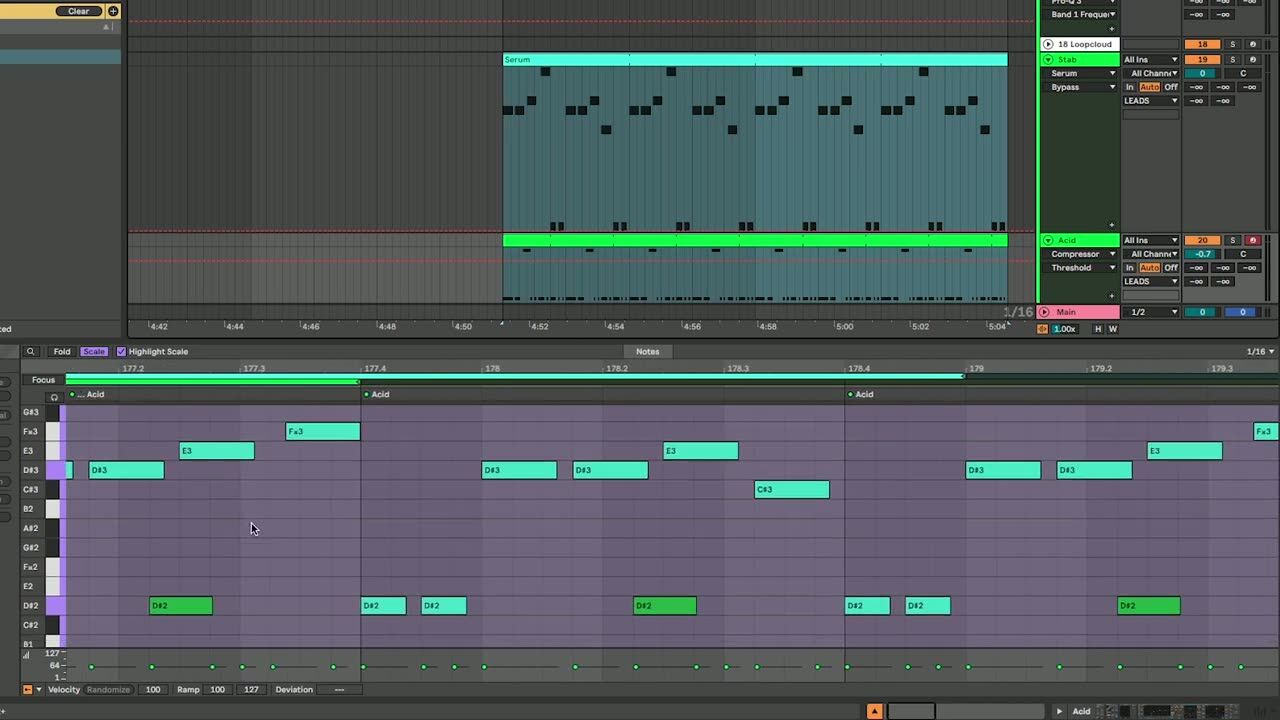Click the orange icon left of Velocity
Image resolution: width=1280 pixels, height=720 pixels.
point(27,689)
